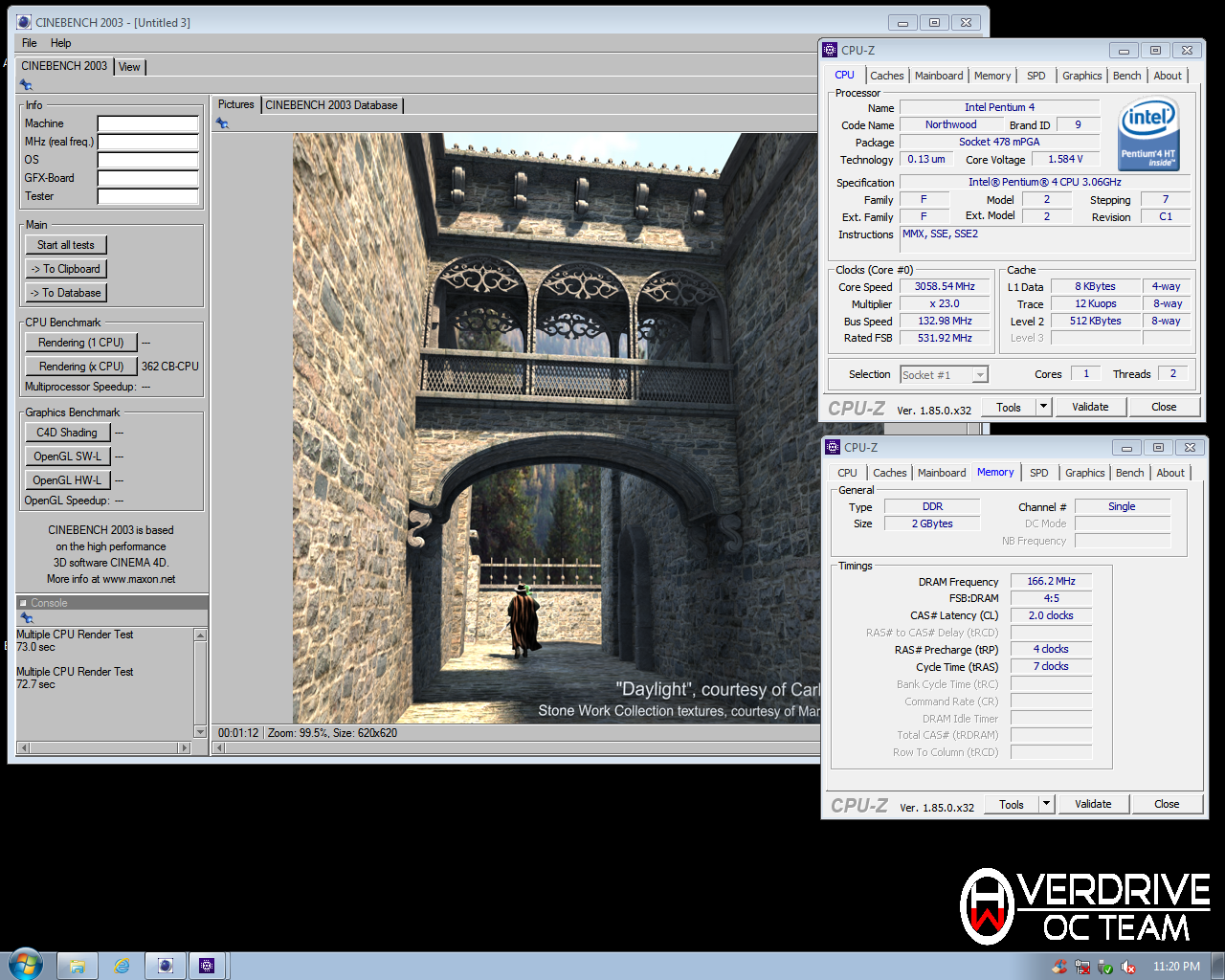Image resolution: width=1225 pixels, height=980 pixels.
Task: Start the OpenGL HW-L benchmark
Action: coord(67,480)
